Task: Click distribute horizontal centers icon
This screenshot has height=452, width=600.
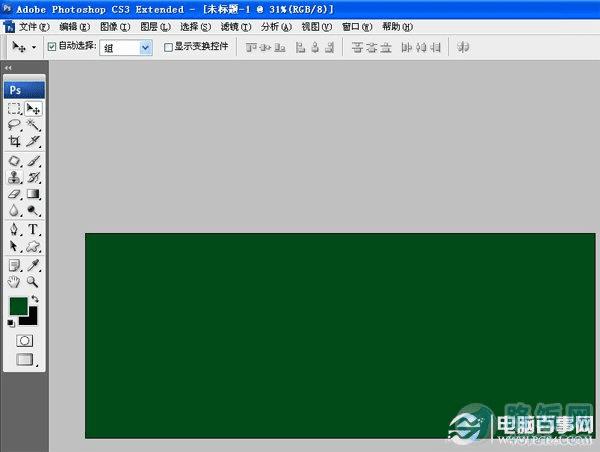Action: (x=421, y=47)
